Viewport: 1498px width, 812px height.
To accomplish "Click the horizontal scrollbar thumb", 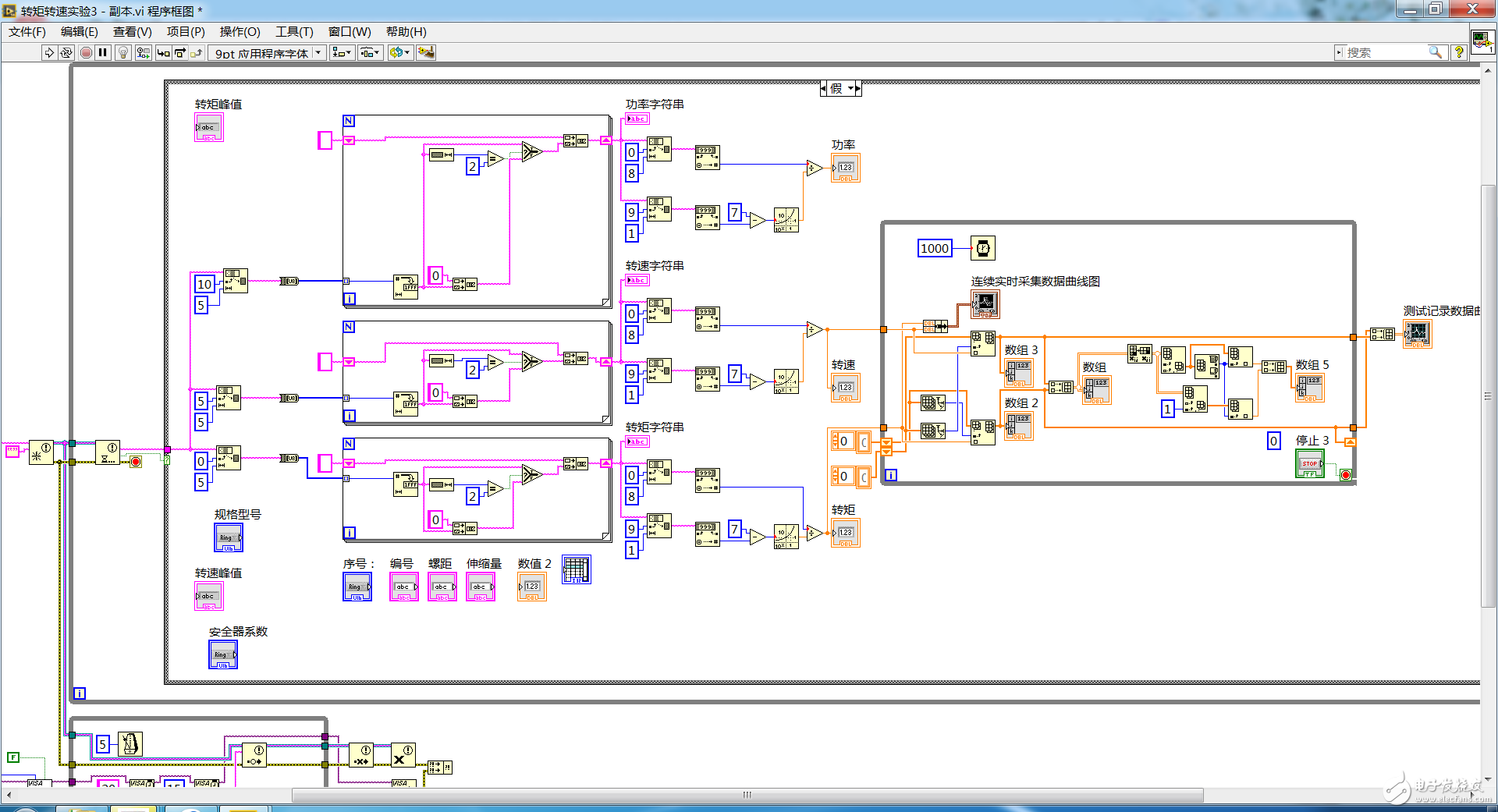I will pos(747,795).
